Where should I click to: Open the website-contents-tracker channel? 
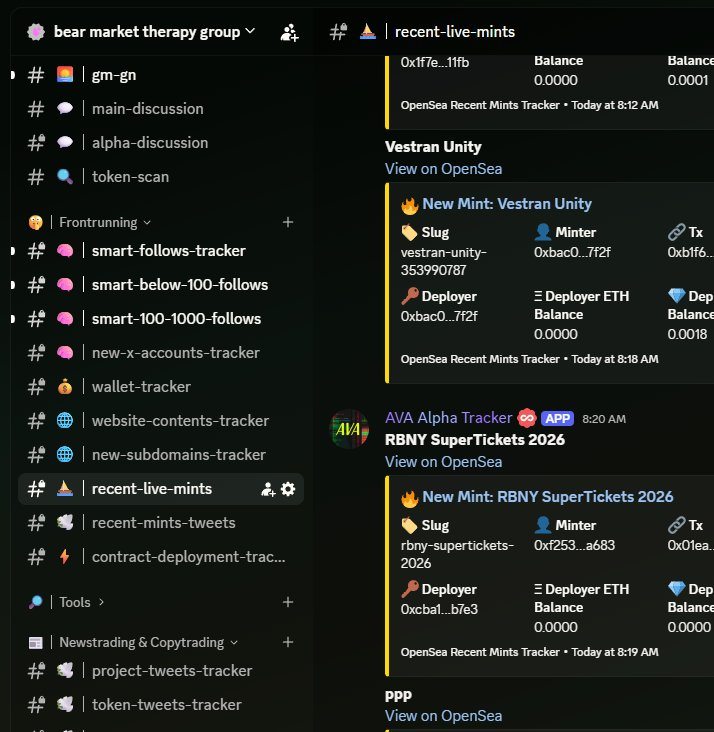coord(161,421)
